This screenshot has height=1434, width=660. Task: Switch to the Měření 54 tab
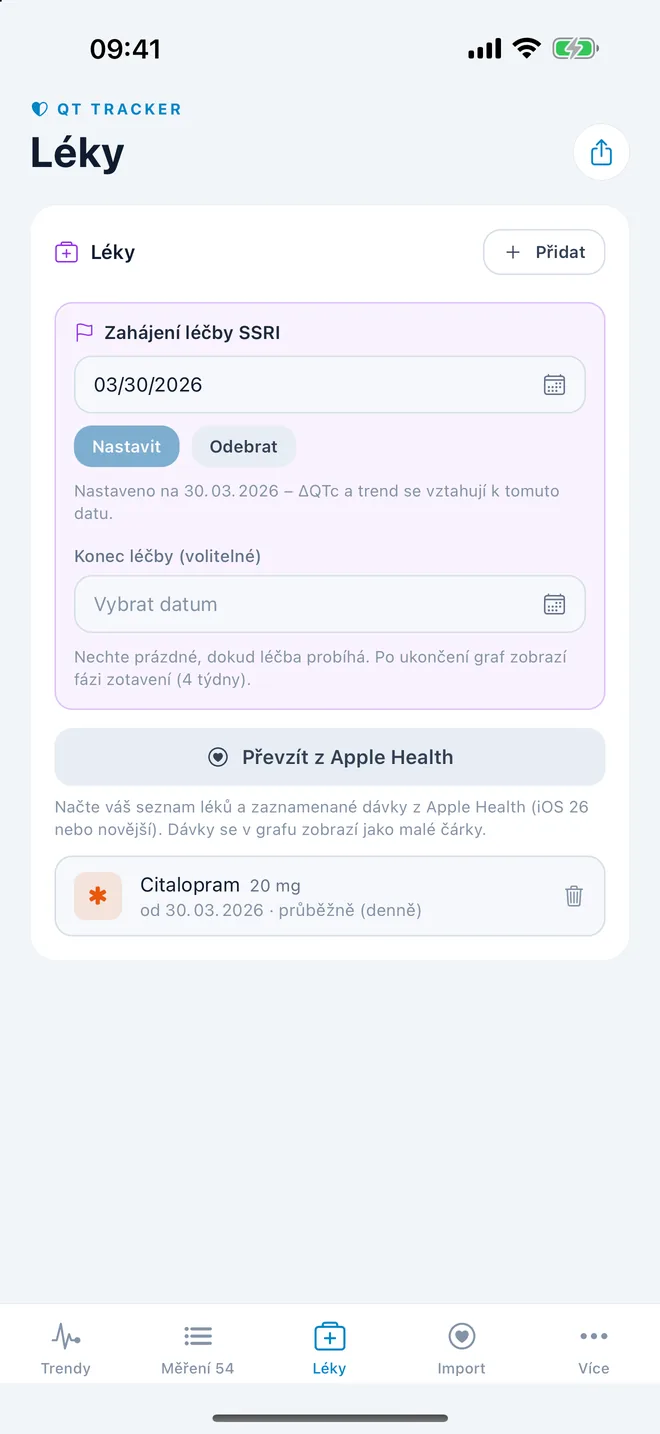(x=198, y=1347)
